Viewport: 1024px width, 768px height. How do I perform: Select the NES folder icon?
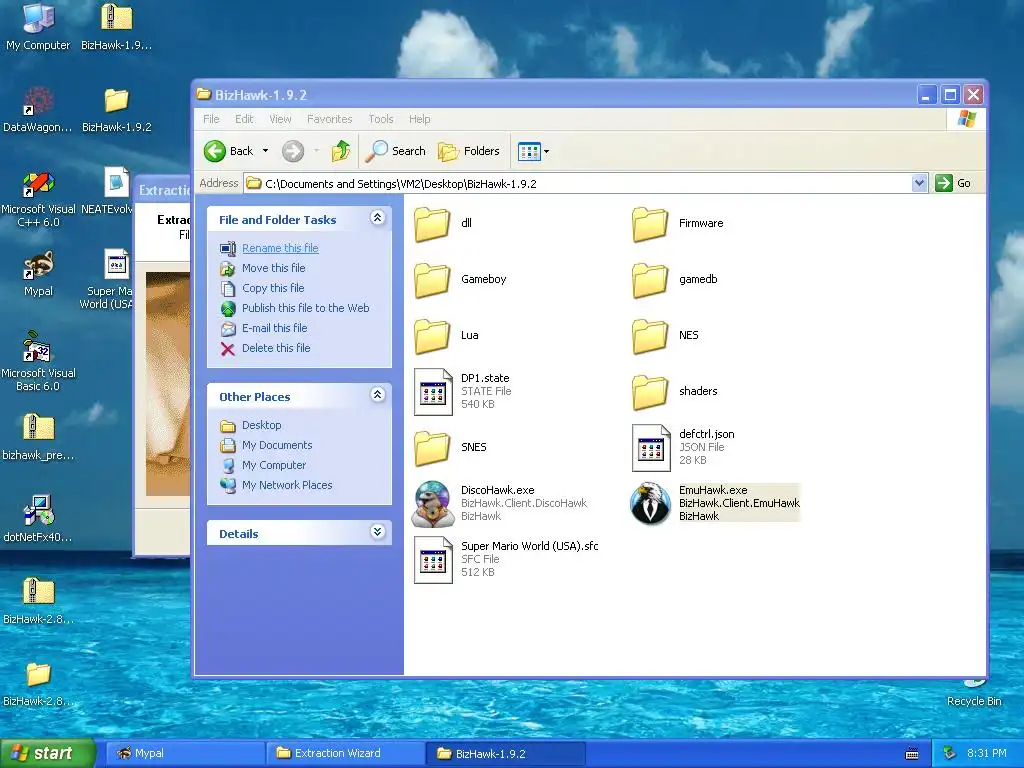coord(650,336)
